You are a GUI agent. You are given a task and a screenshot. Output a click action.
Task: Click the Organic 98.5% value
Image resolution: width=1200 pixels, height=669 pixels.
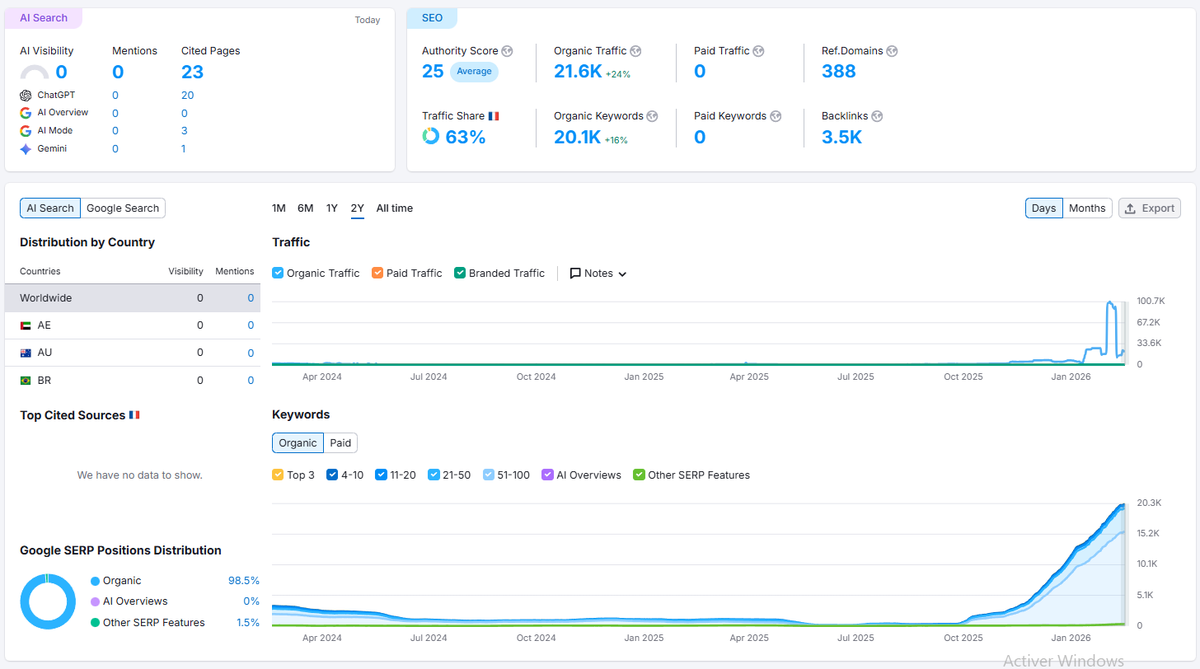point(244,580)
